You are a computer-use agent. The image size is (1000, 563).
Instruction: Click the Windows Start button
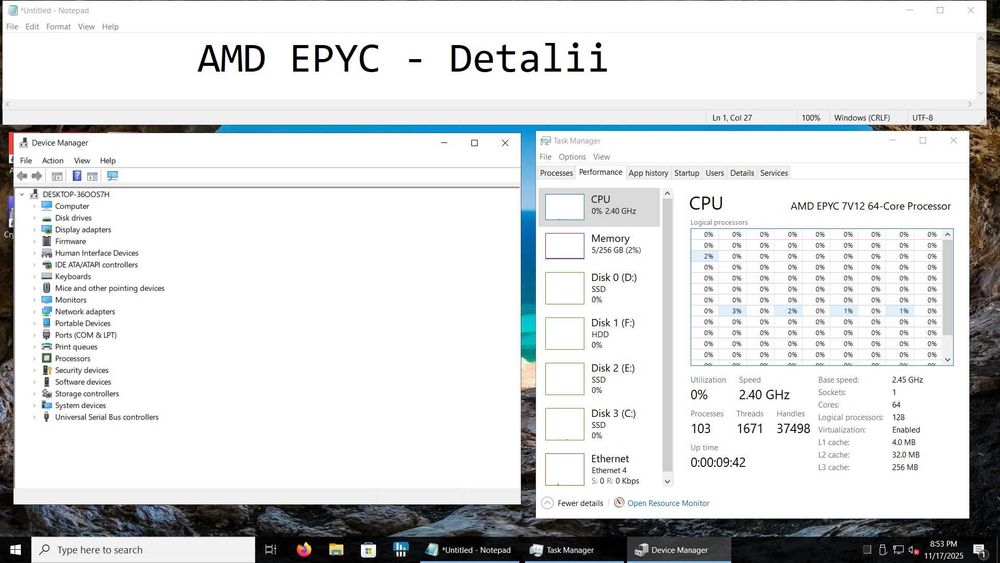point(15,550)
